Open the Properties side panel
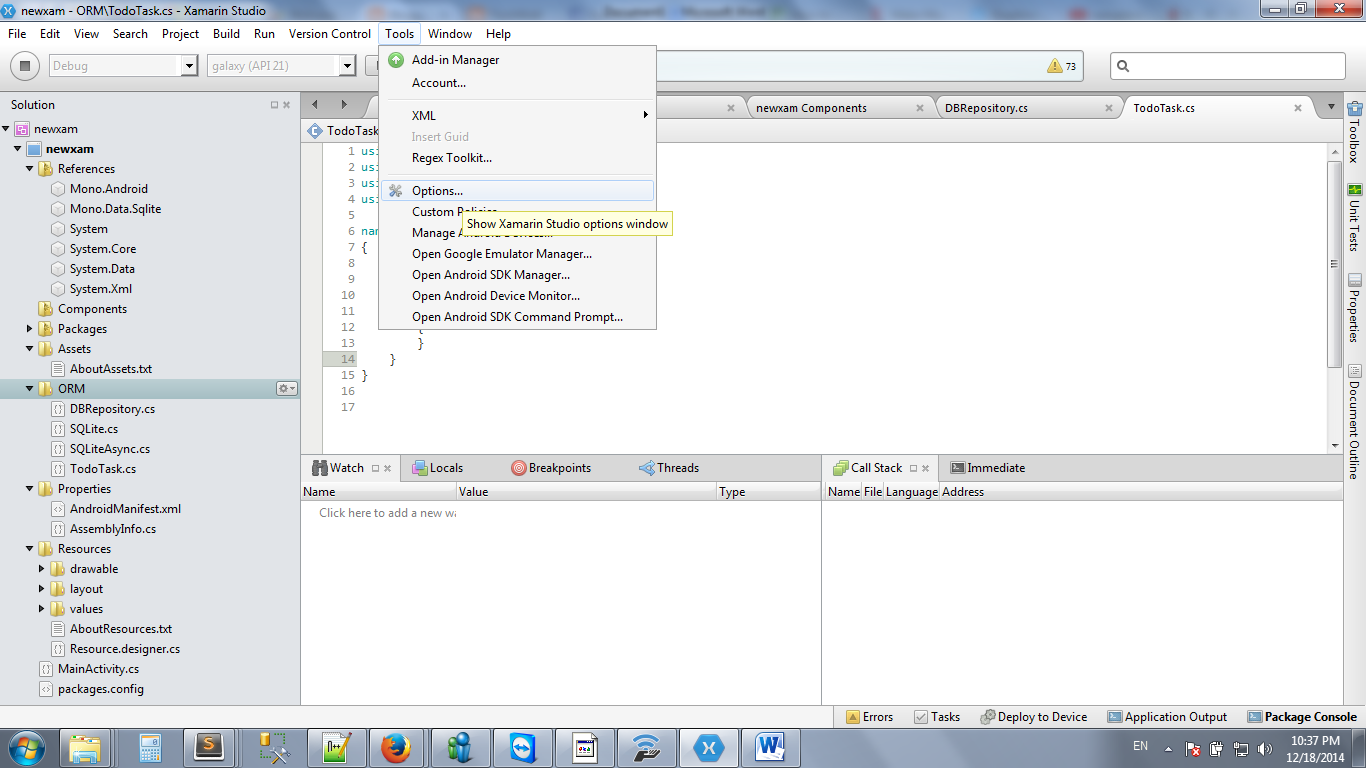 tap(1355, 309)
